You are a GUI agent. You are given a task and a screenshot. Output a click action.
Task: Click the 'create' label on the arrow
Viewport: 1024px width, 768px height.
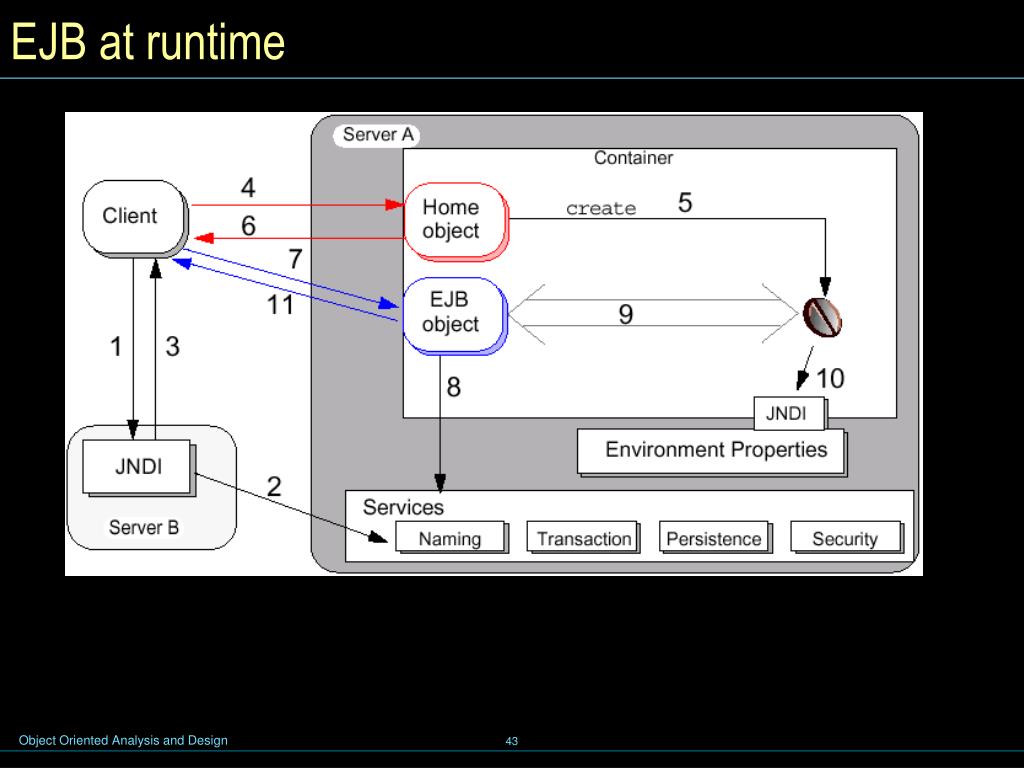[x=601, y=208]
